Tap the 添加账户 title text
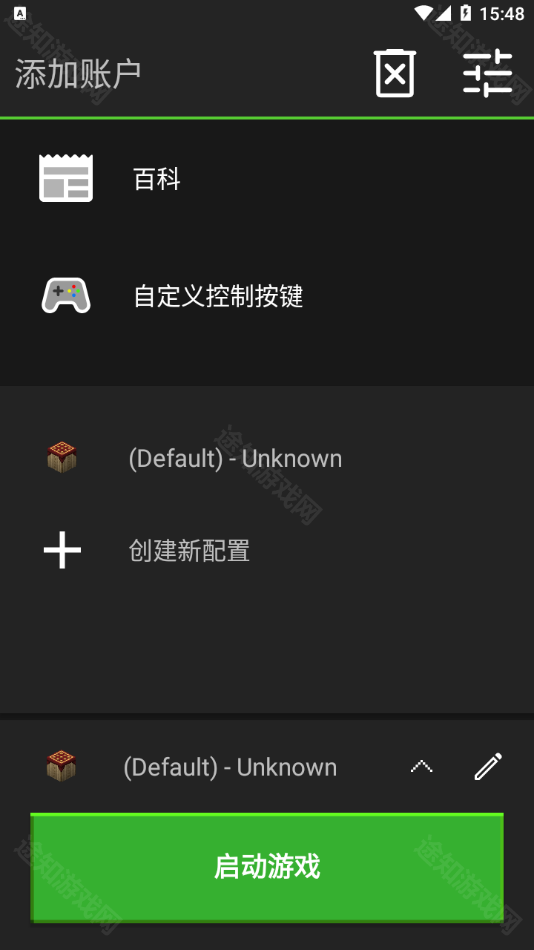This screenshot has width=534, height=950. (x=78, y=74)
